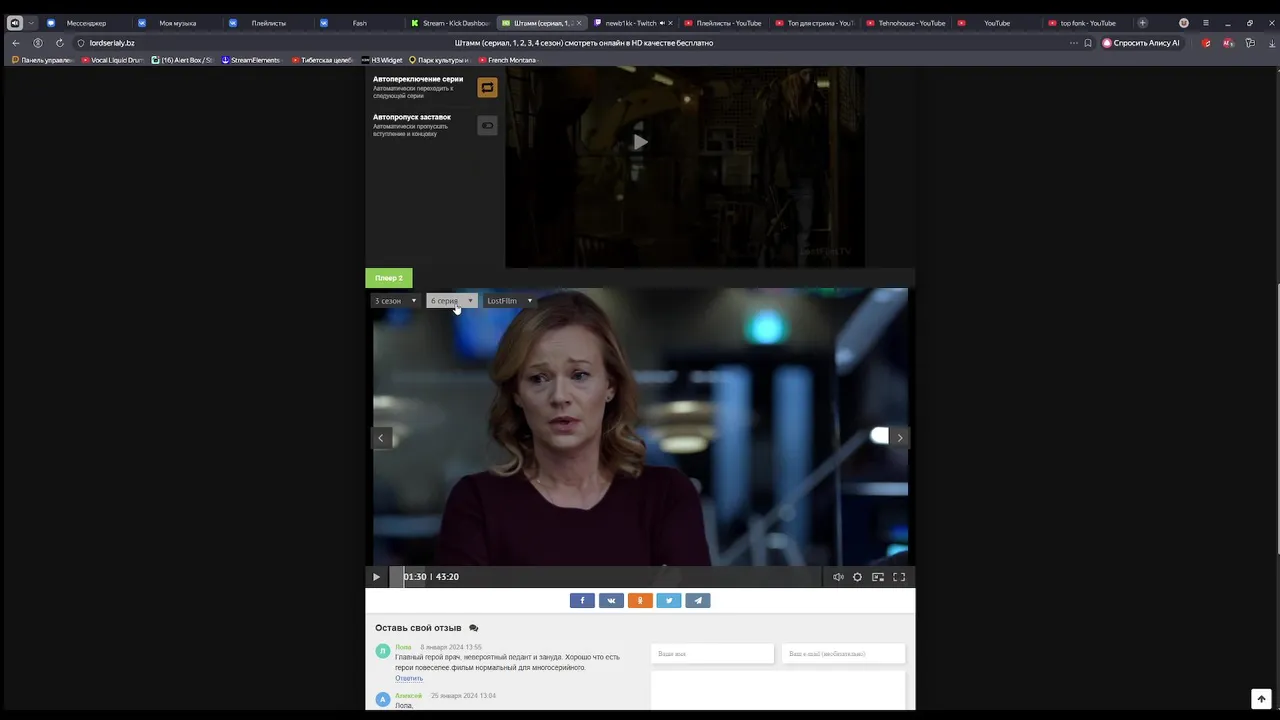
Task: Share on Telegram
Action: pos(698,601)
